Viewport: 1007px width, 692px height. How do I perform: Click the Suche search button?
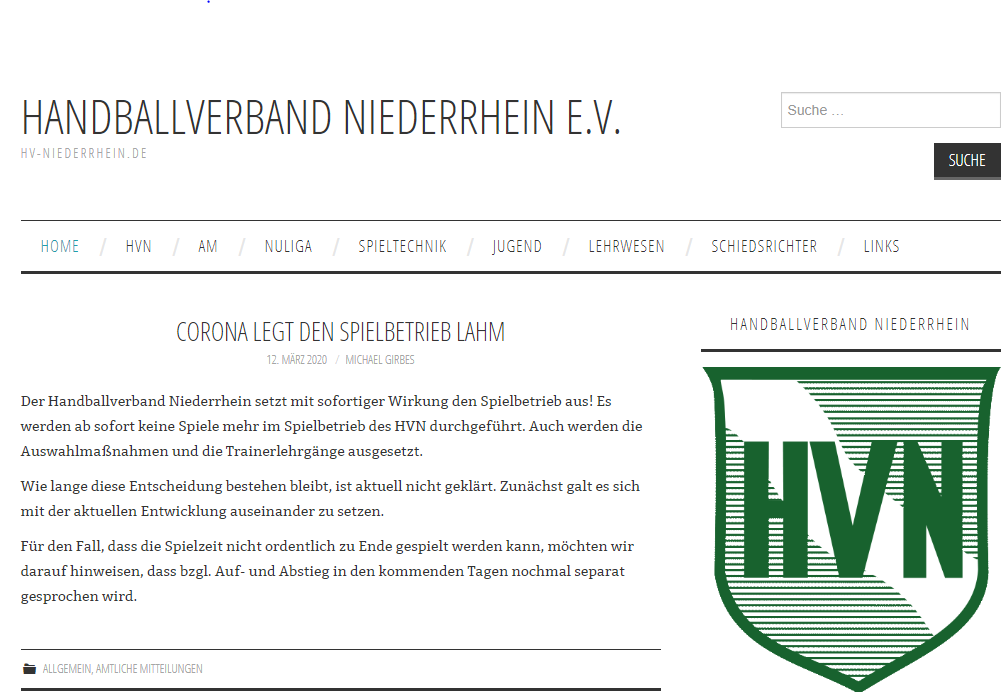967,161
